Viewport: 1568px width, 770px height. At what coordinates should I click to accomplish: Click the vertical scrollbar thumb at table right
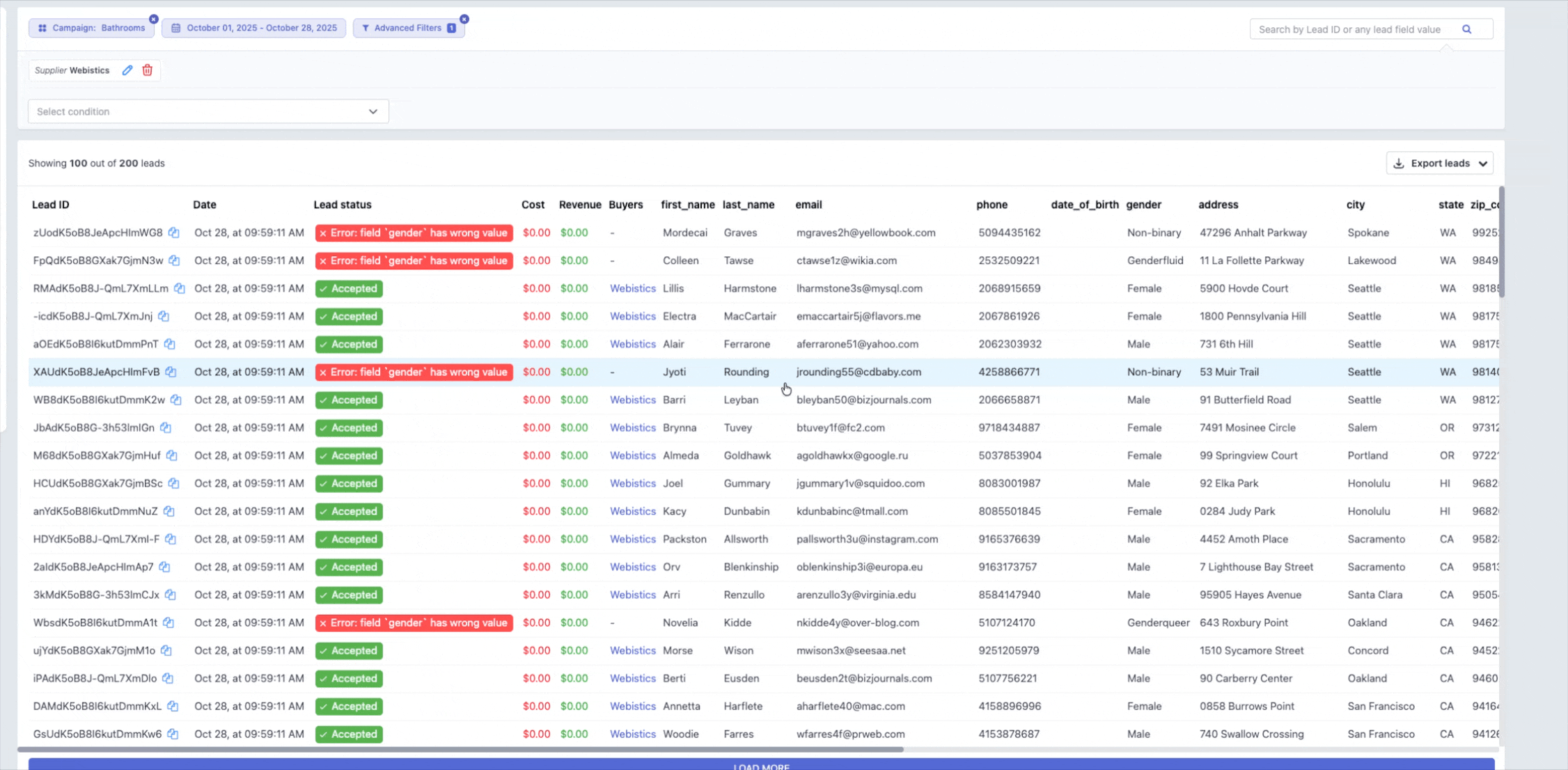click(1502, 242)
